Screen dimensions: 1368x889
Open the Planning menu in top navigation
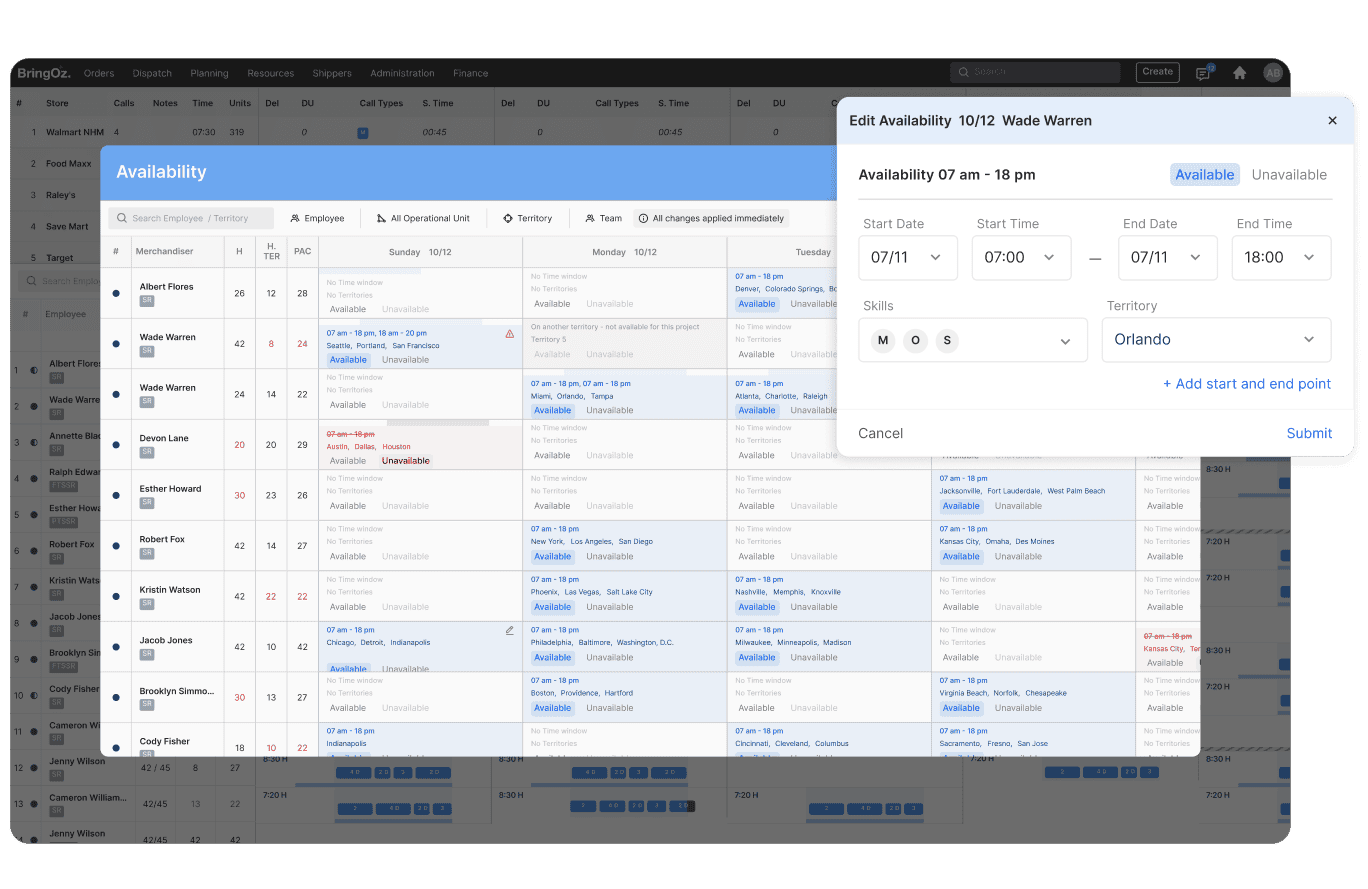point(209,73)
